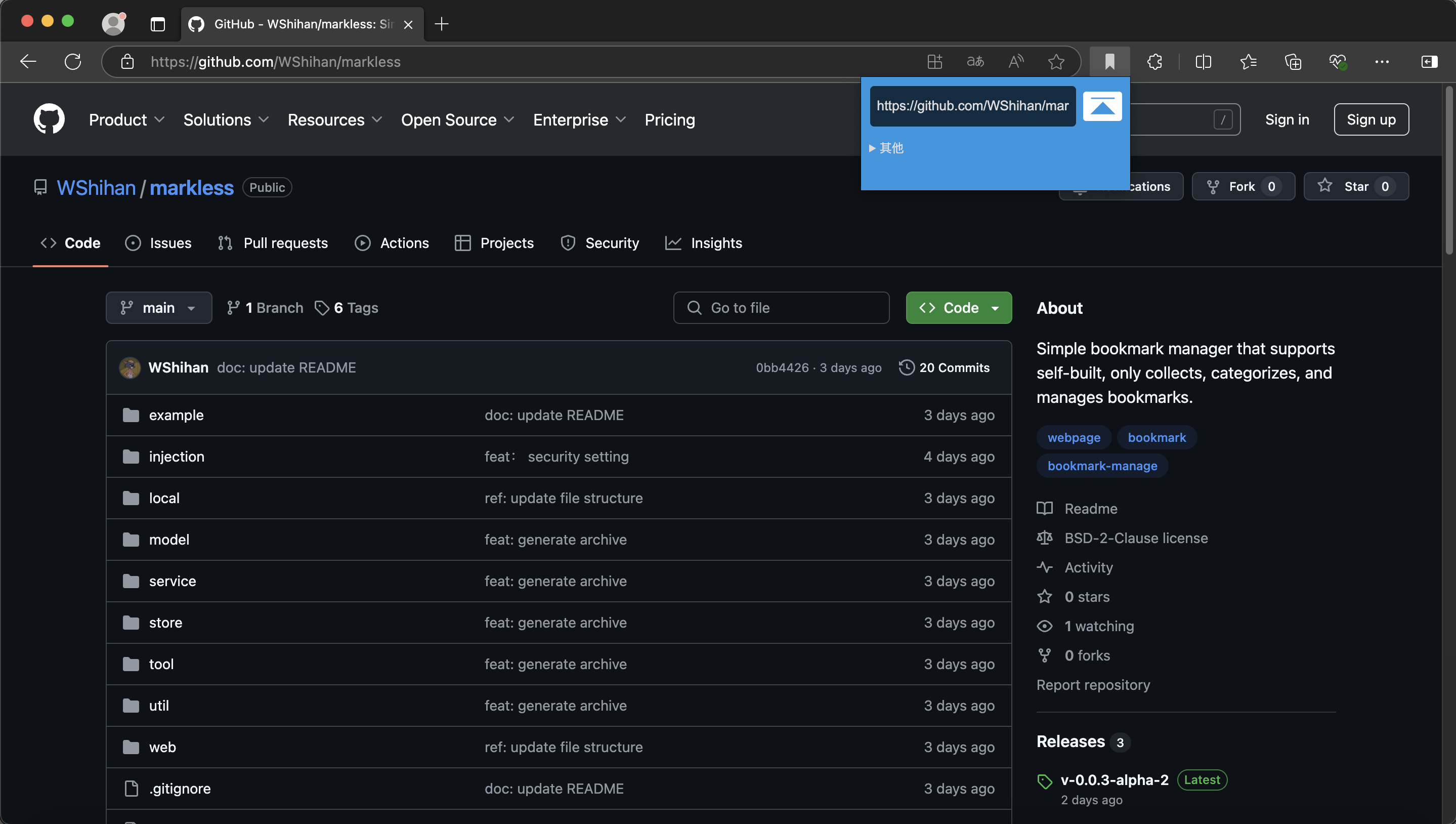Click the read aloud icon

[1016, 61]
